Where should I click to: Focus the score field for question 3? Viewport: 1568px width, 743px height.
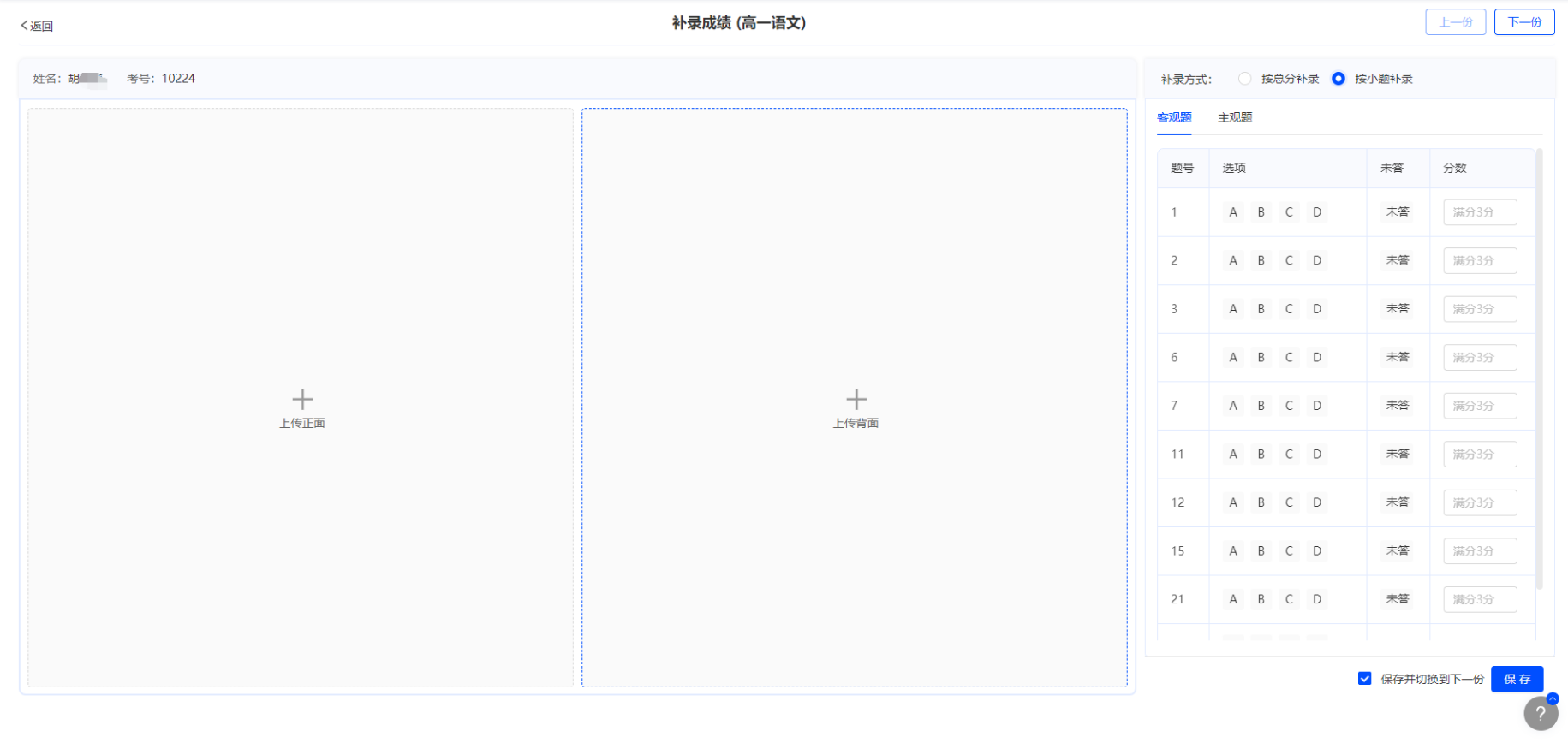point(1480,309)
